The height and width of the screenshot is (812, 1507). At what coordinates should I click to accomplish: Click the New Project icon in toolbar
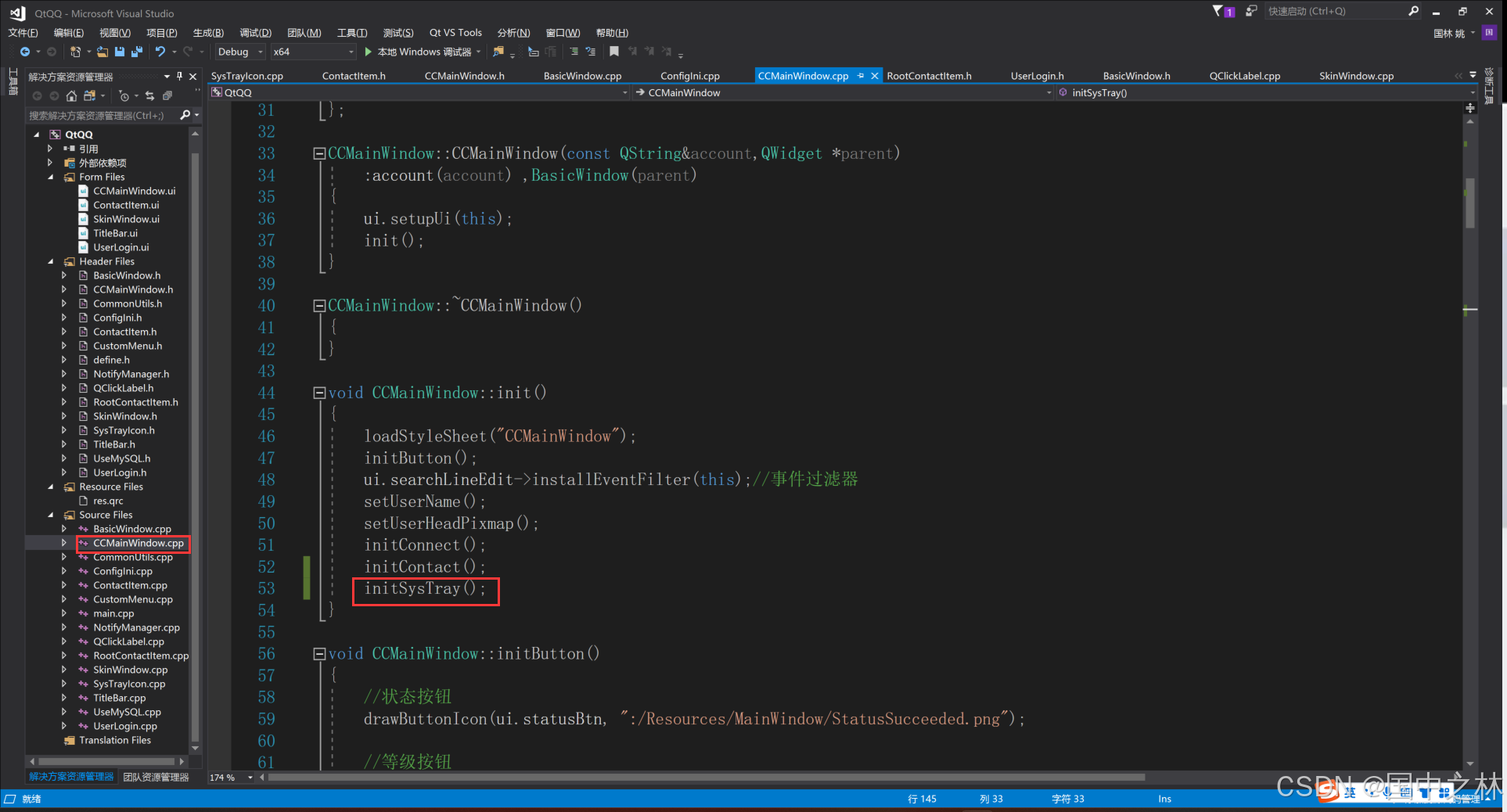click(x=75, y=52)
